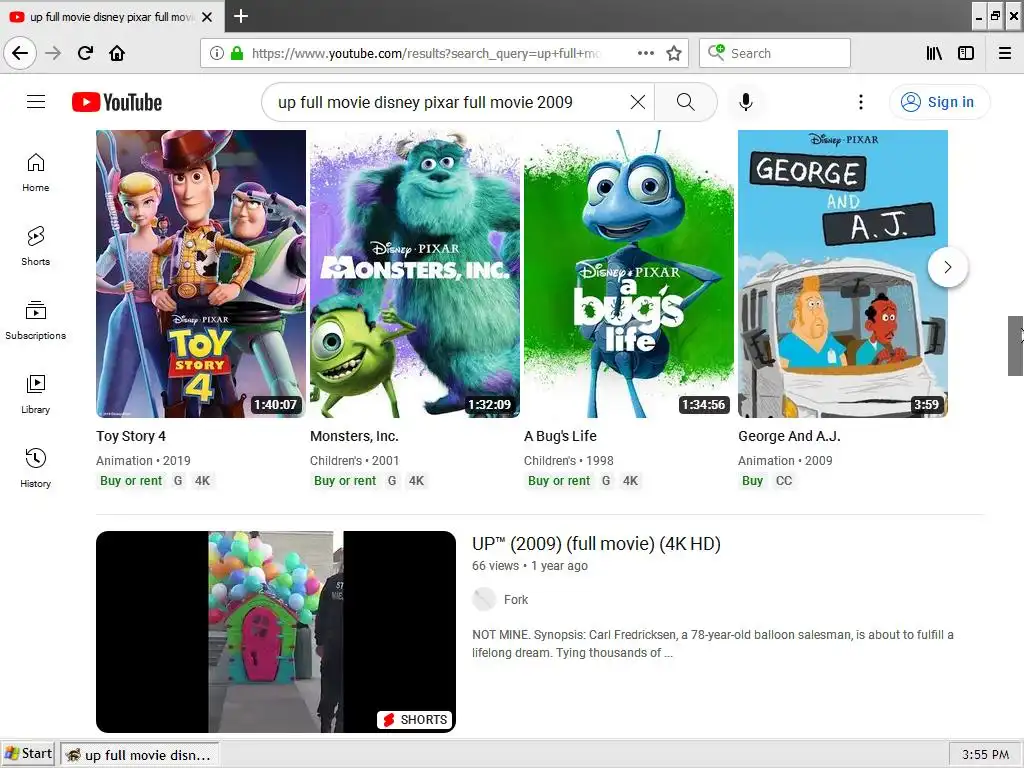Click Buy for George And A.J.
This screenshot has height=768, width=1024.
pos(752,481)
